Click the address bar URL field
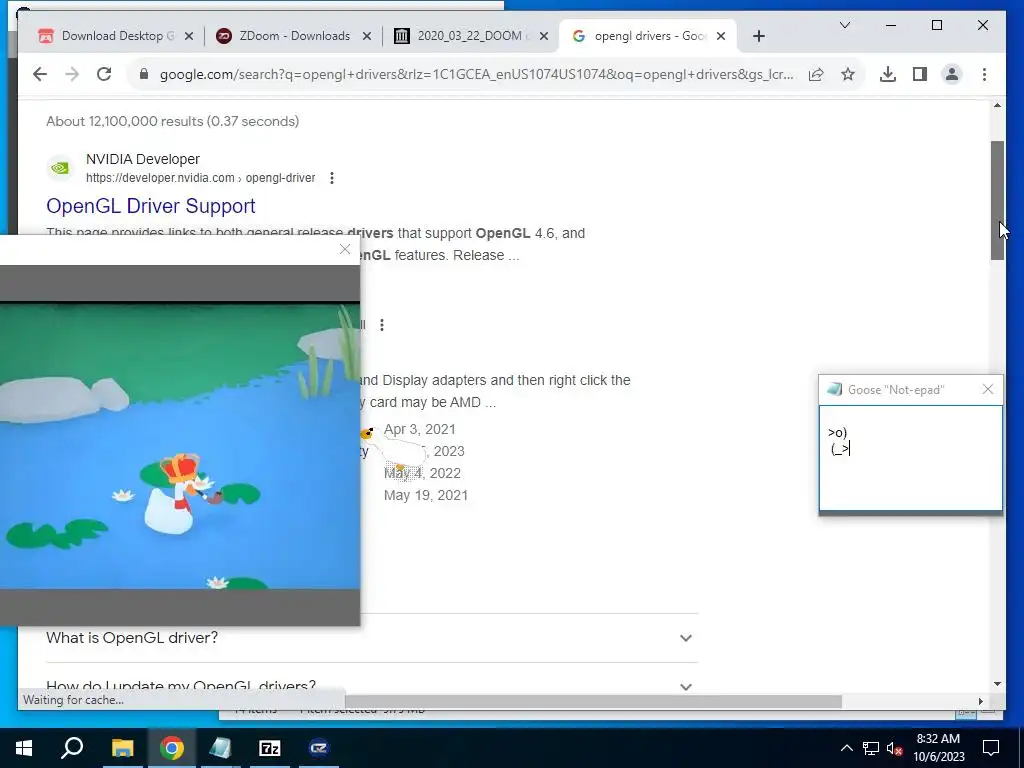Viewport: 1024px width, 768px height. pyautogui.click(x=477, y=74)
